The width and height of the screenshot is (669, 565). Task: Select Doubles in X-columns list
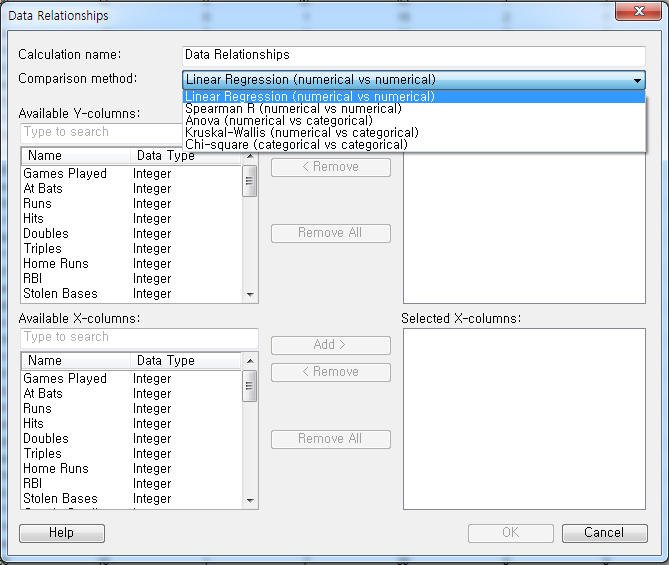(x=131, y=438)
